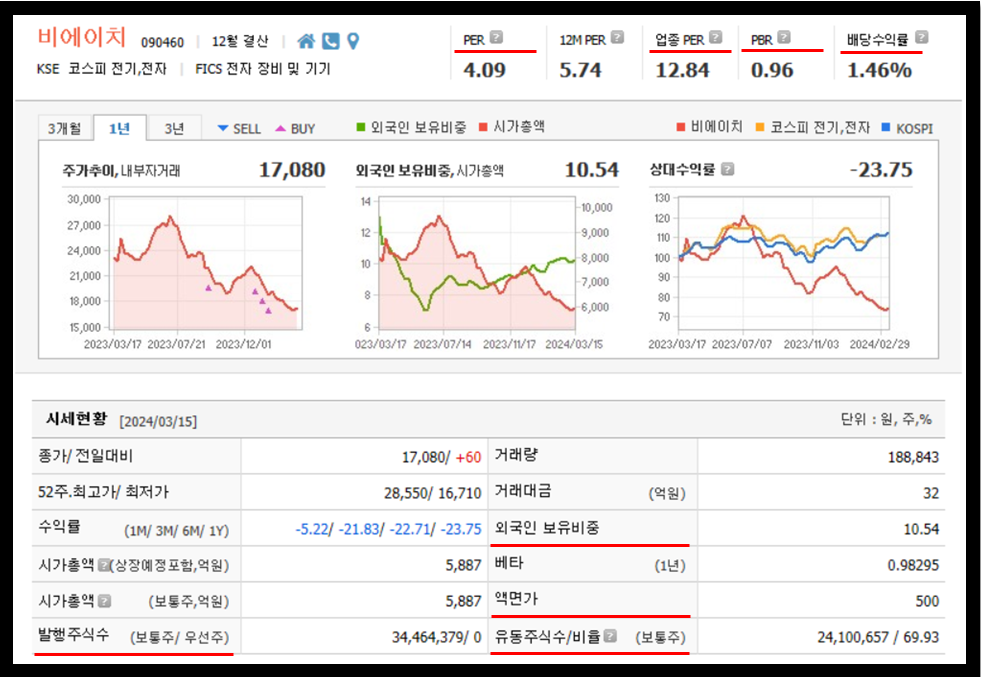Click the 종가/ 전일대비 row label
Viewport: 981px width, 677px height.
click(x=86, y=456)
